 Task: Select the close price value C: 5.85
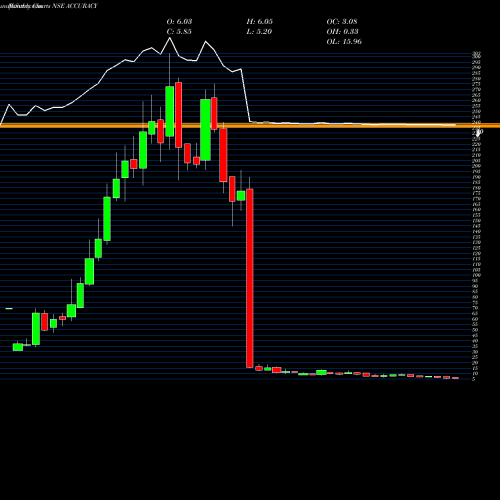click(x=179, y=31)
